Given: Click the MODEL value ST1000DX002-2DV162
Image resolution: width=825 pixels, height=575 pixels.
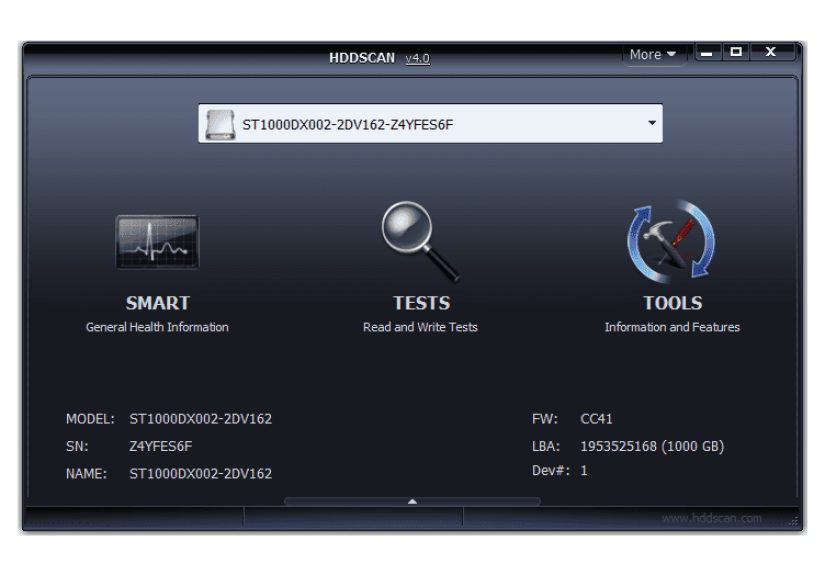Looking at the screenshot, I should coord(200,419).
